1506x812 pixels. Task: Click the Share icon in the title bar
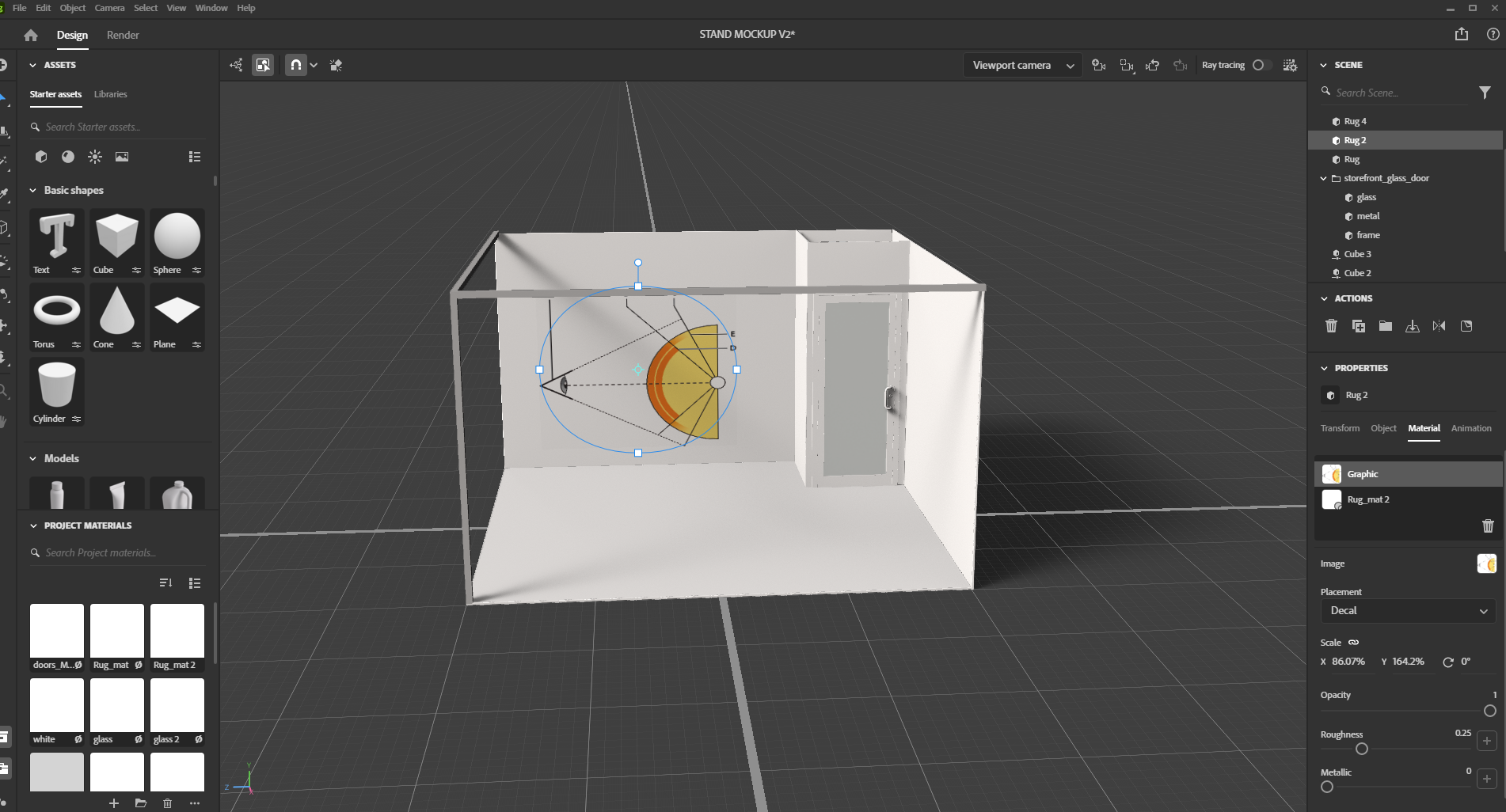click(x=1460, y=34)
